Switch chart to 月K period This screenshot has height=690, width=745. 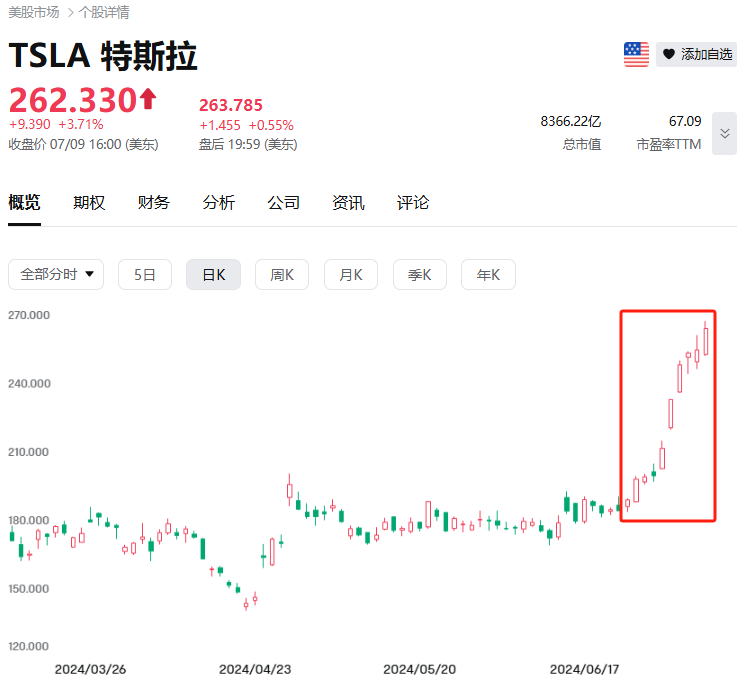click(x=351, y=274)
